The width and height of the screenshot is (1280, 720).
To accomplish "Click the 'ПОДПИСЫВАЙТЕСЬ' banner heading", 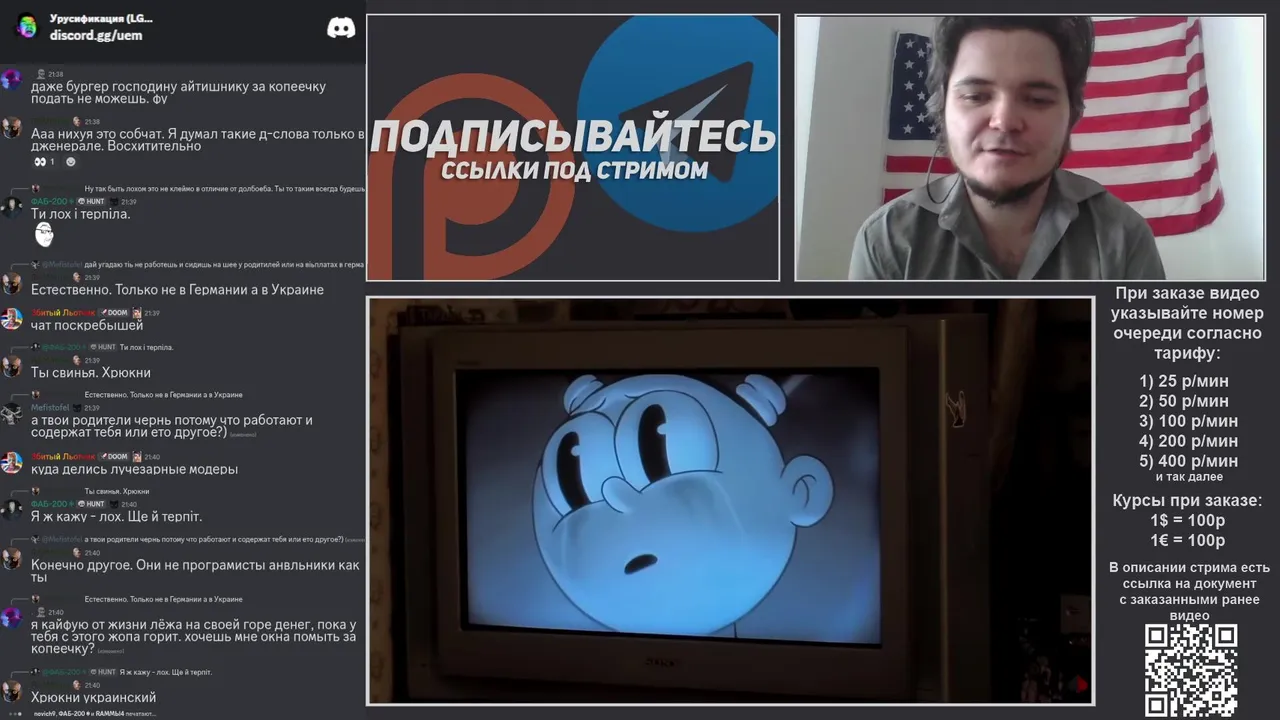I will [x=573, y=137].
